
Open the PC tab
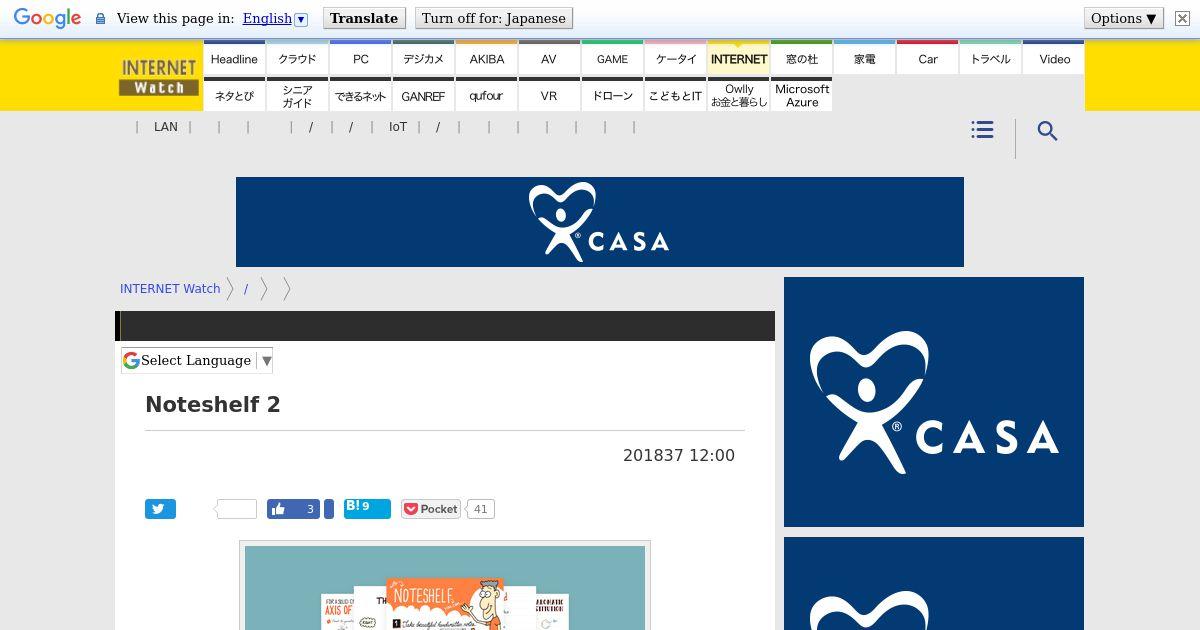coord(360,59)
